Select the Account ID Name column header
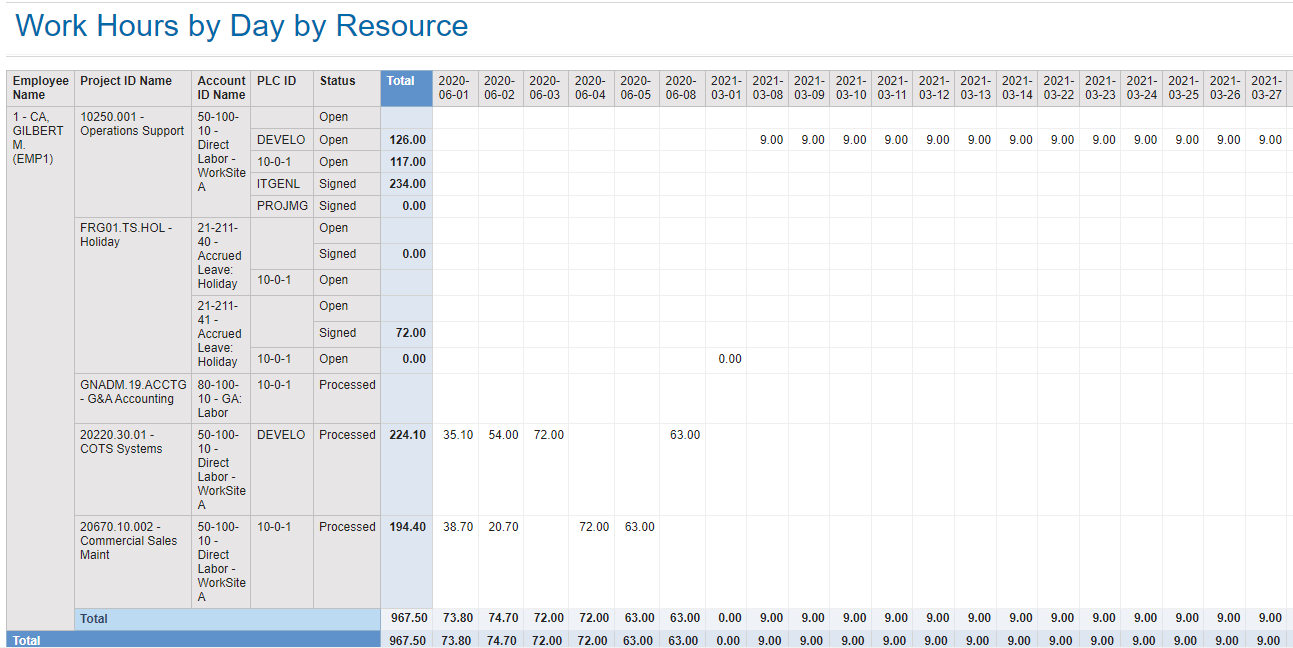This screenshot has width=1293, height=648. (221, 88)
